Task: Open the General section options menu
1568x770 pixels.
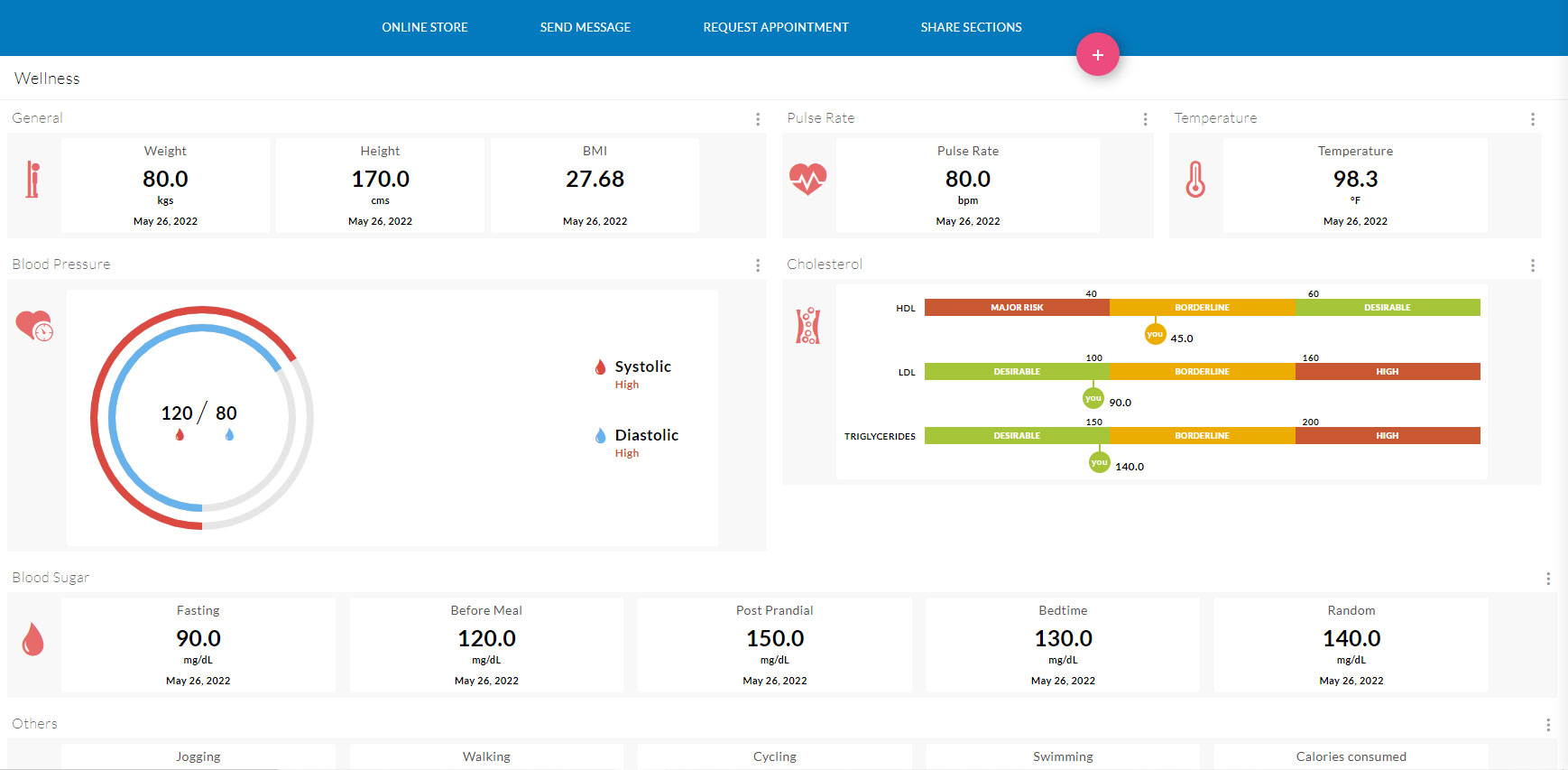Action: click(758, 119)
